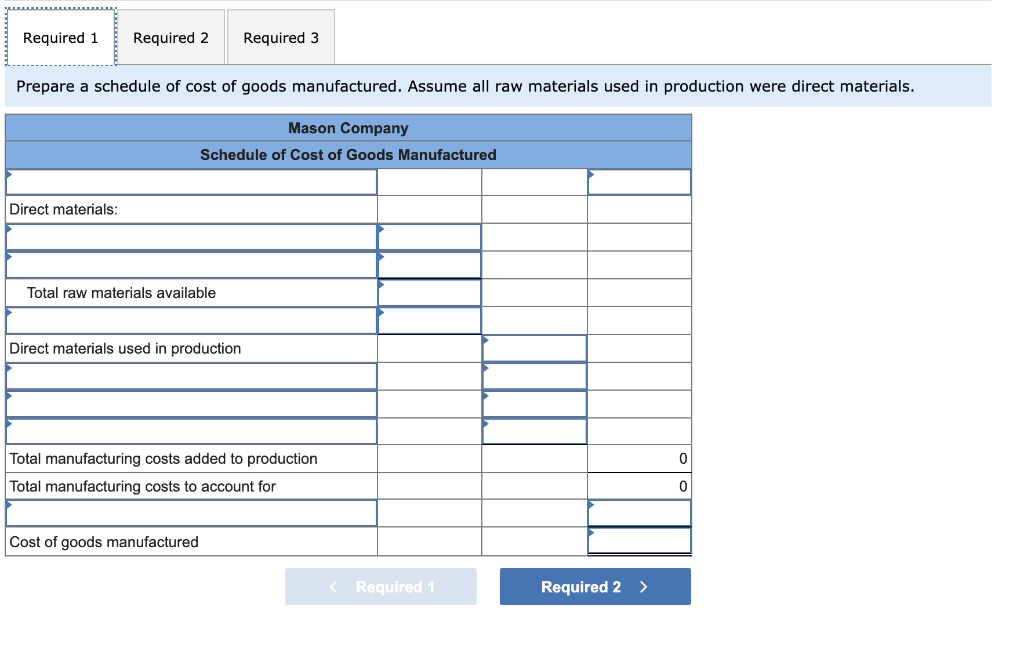Image resolution: width=1024 pixels, height=655 pixels.
Task: Select Cost of goods manufactured amount field
Action: [639, 541]
